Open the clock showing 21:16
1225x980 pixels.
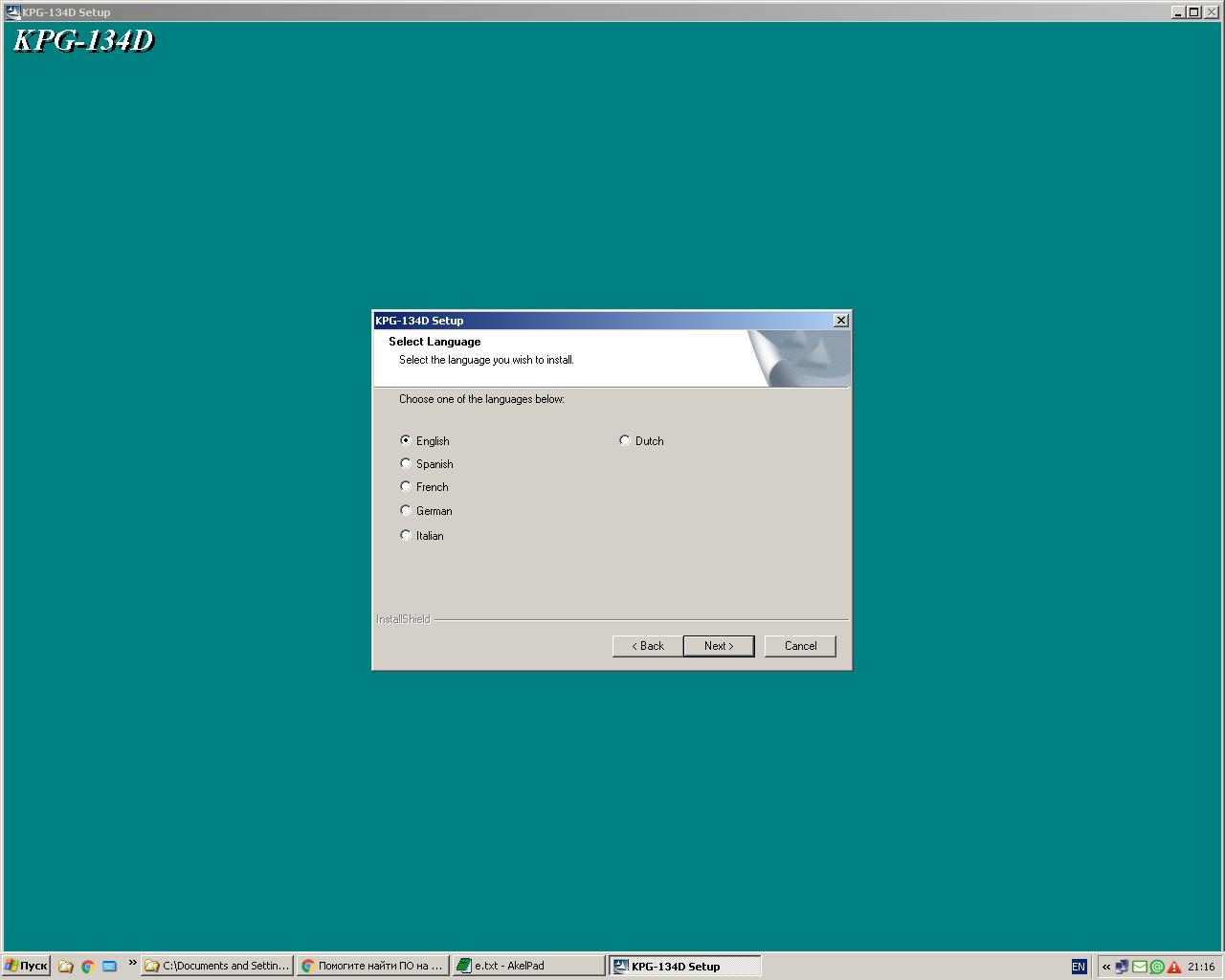1201,967
